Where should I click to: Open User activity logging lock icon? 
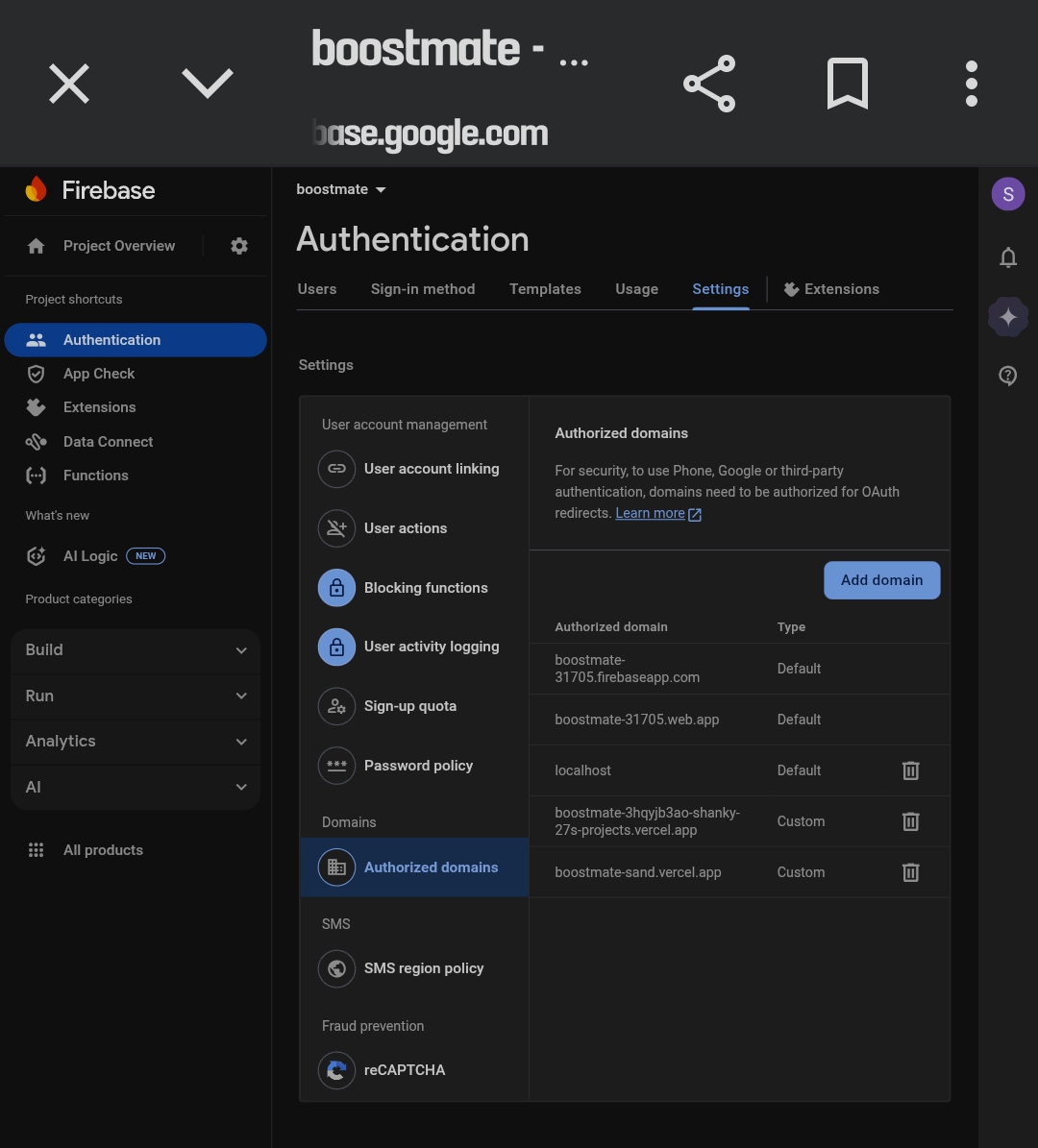[336, 647]
